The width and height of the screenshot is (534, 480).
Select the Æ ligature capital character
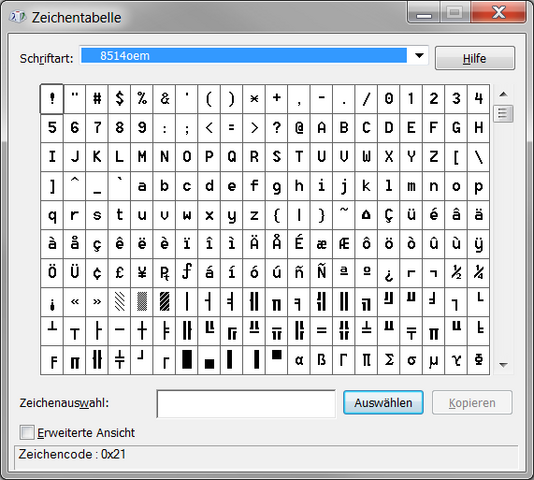coord(344,244)
